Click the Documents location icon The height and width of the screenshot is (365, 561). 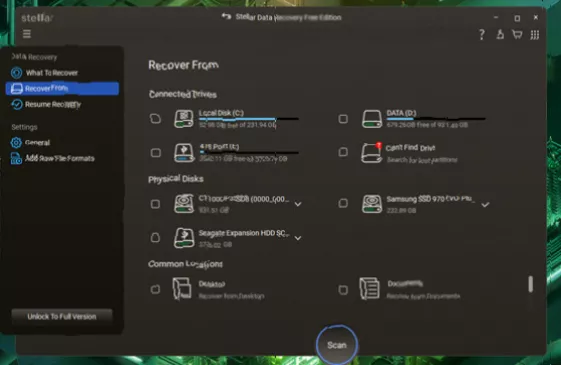point(369,288)
